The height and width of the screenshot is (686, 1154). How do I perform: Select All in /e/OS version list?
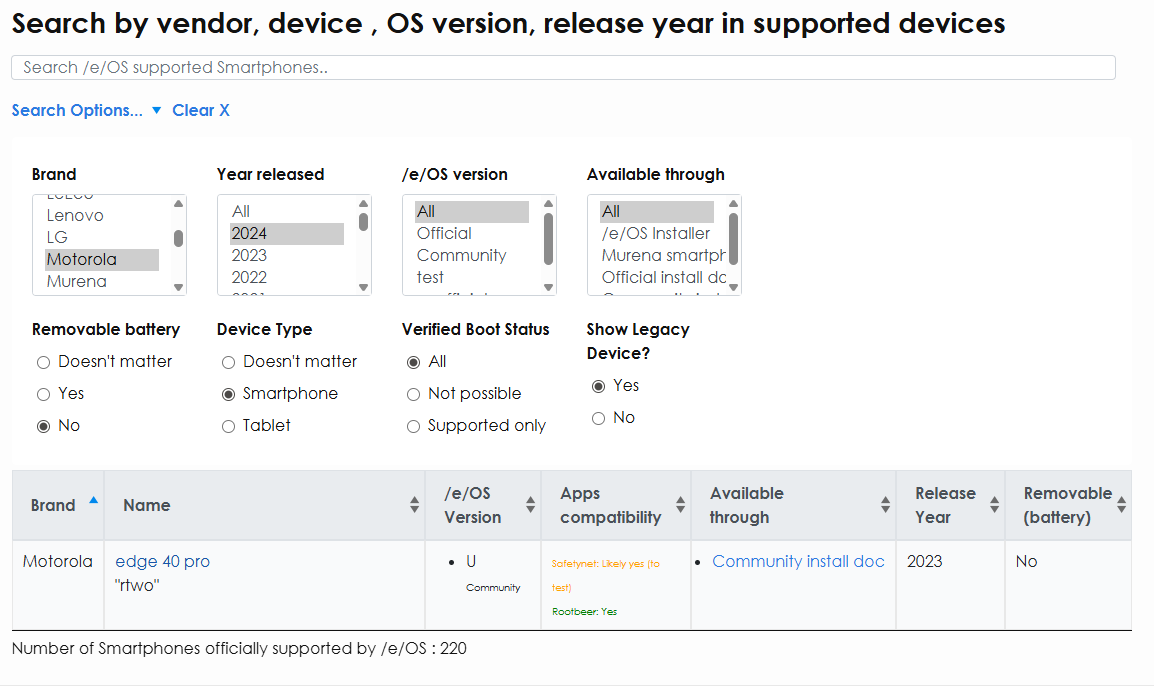point(472,211)
